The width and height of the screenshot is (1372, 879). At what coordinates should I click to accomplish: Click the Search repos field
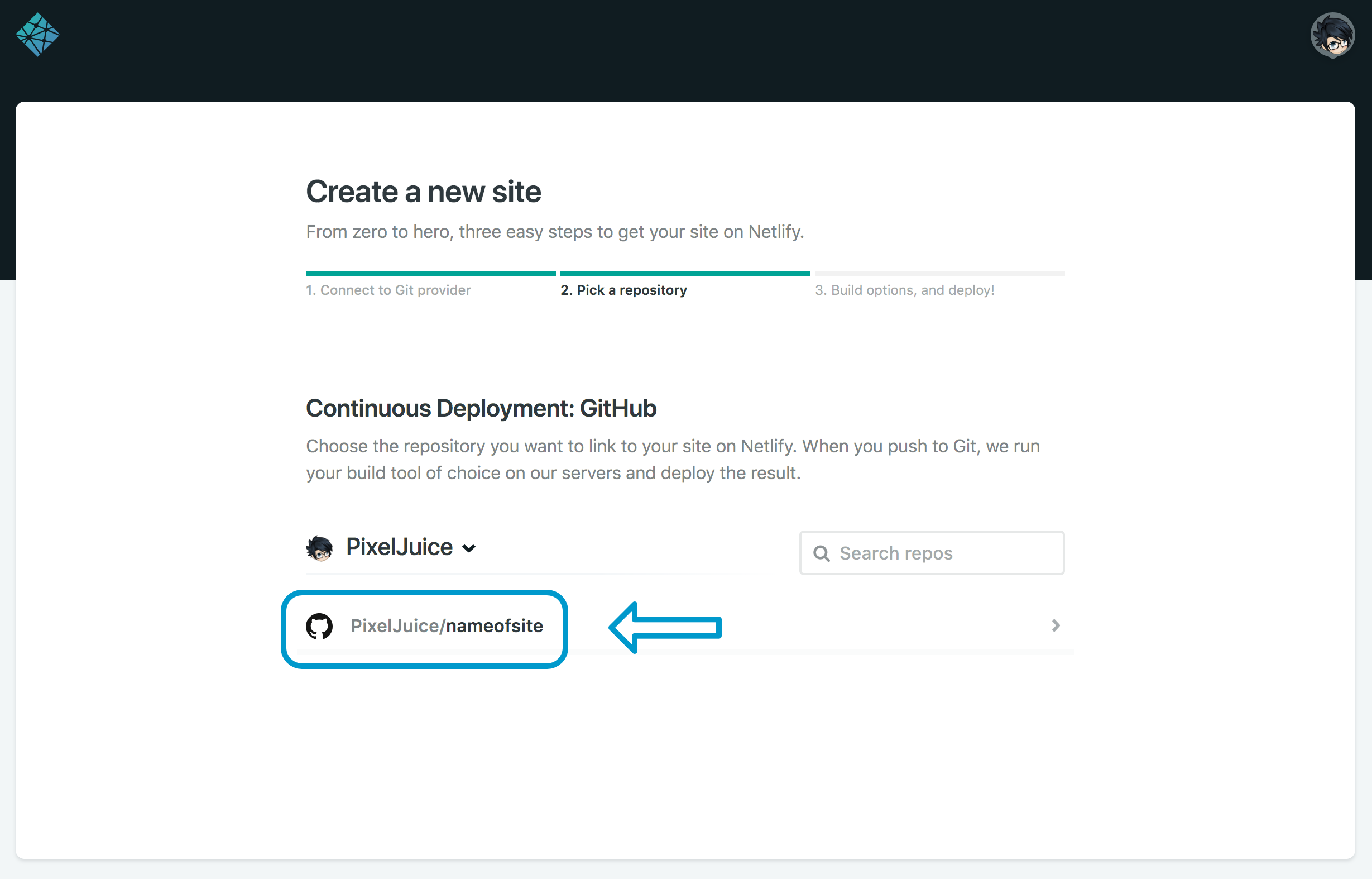pos(932,552)
